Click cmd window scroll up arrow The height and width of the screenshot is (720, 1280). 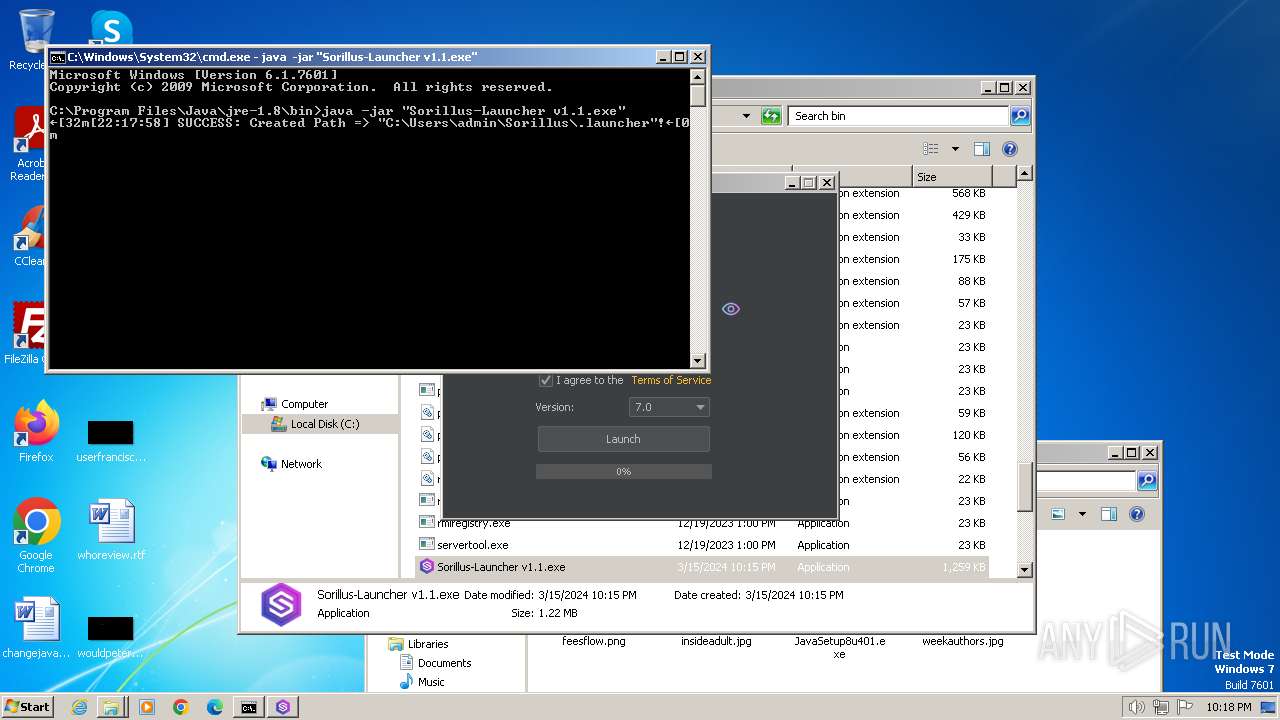pyautogui.click(x=698, y=76)
